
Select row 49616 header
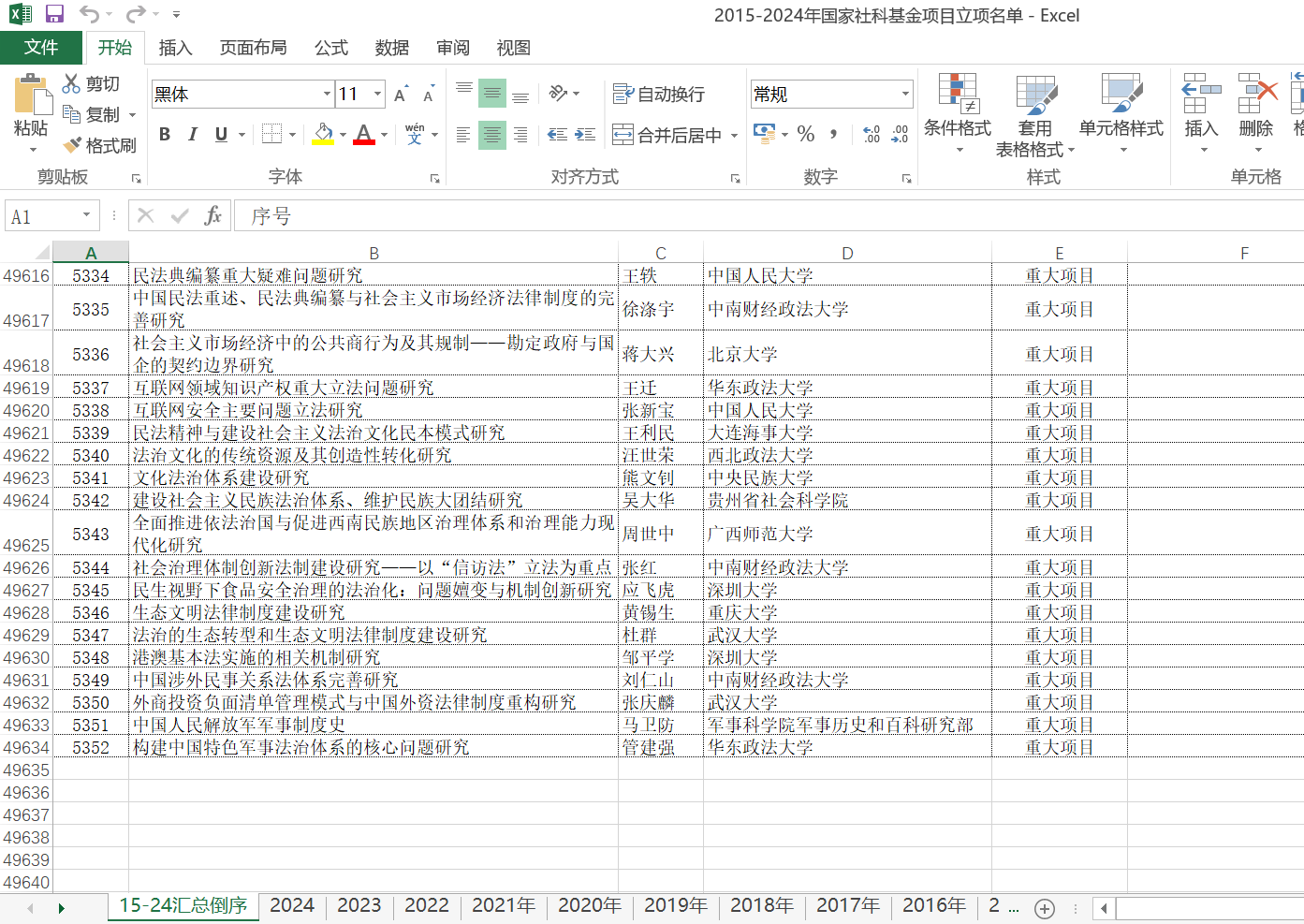[26, 275]
